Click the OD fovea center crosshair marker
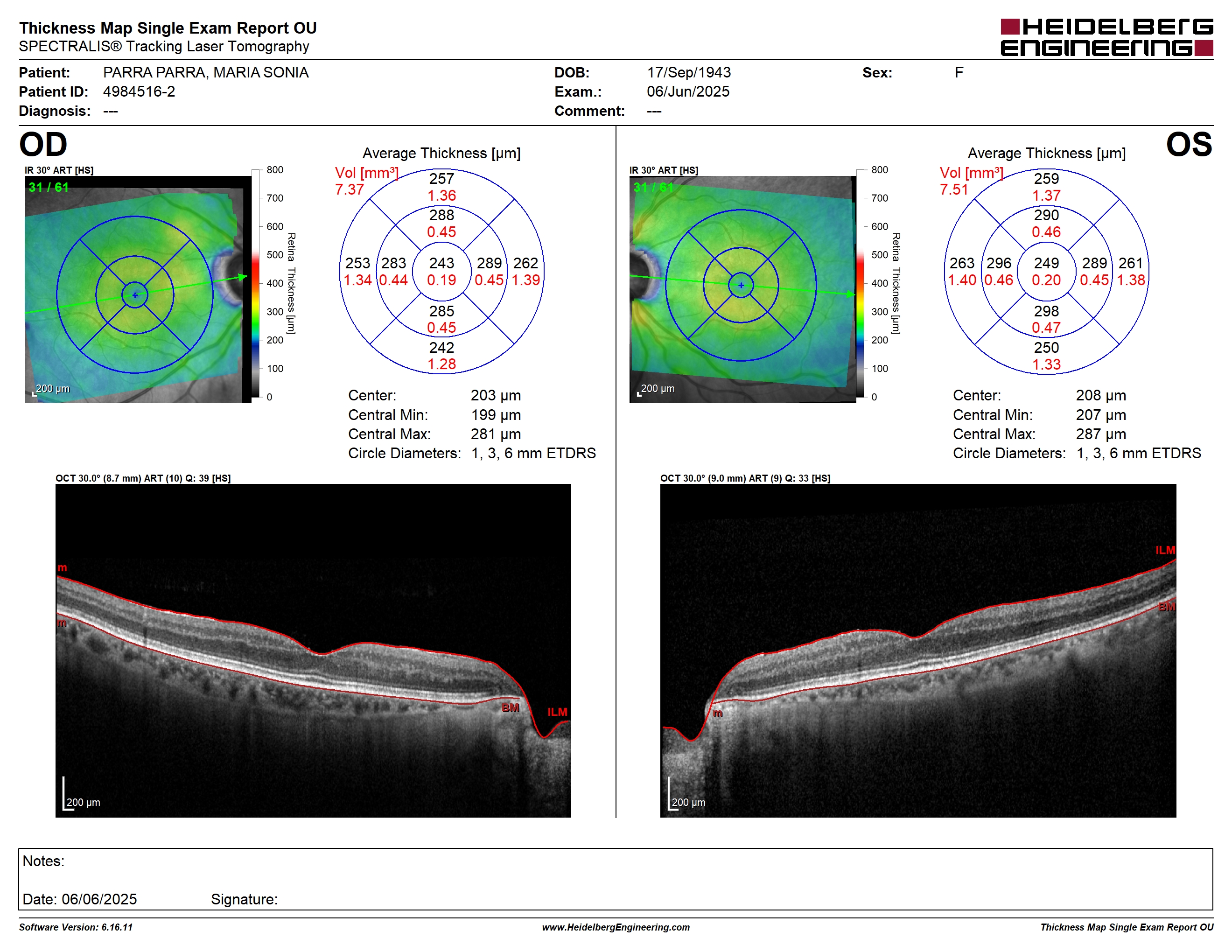The height and width of the screenshot is (952, 1232). (135, 295)
